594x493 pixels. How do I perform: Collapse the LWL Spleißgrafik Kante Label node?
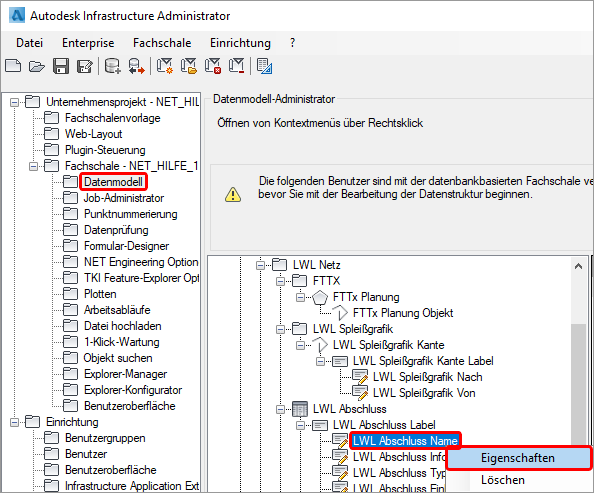[x=320, y=362]
